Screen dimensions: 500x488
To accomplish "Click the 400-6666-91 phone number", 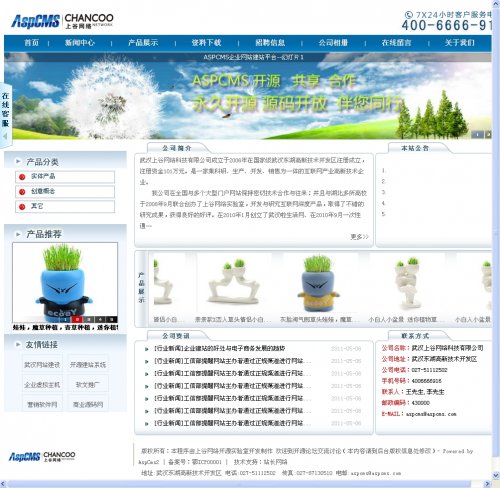I will (x=446, y=25).
